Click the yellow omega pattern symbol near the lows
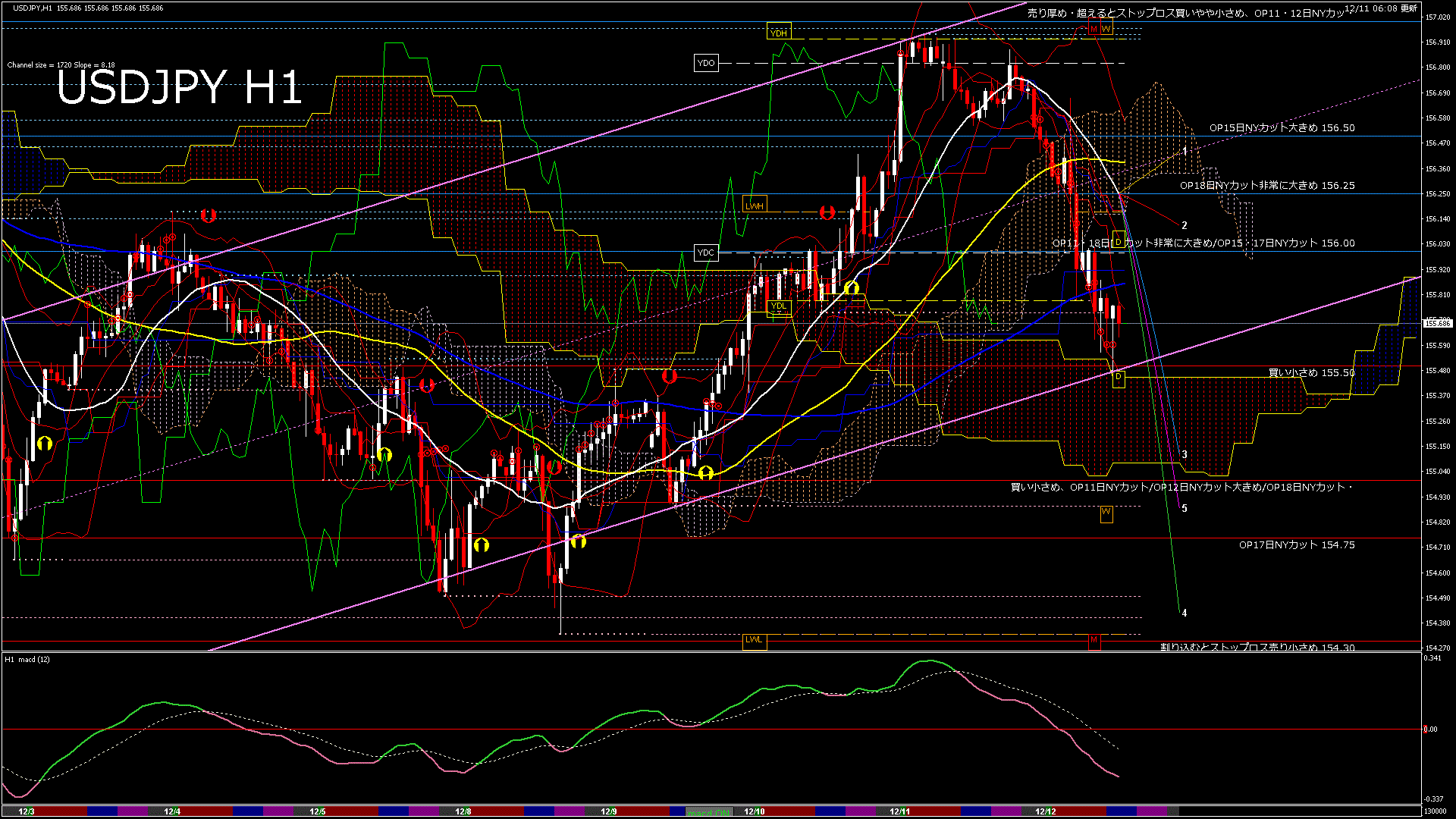 [482, 544]
